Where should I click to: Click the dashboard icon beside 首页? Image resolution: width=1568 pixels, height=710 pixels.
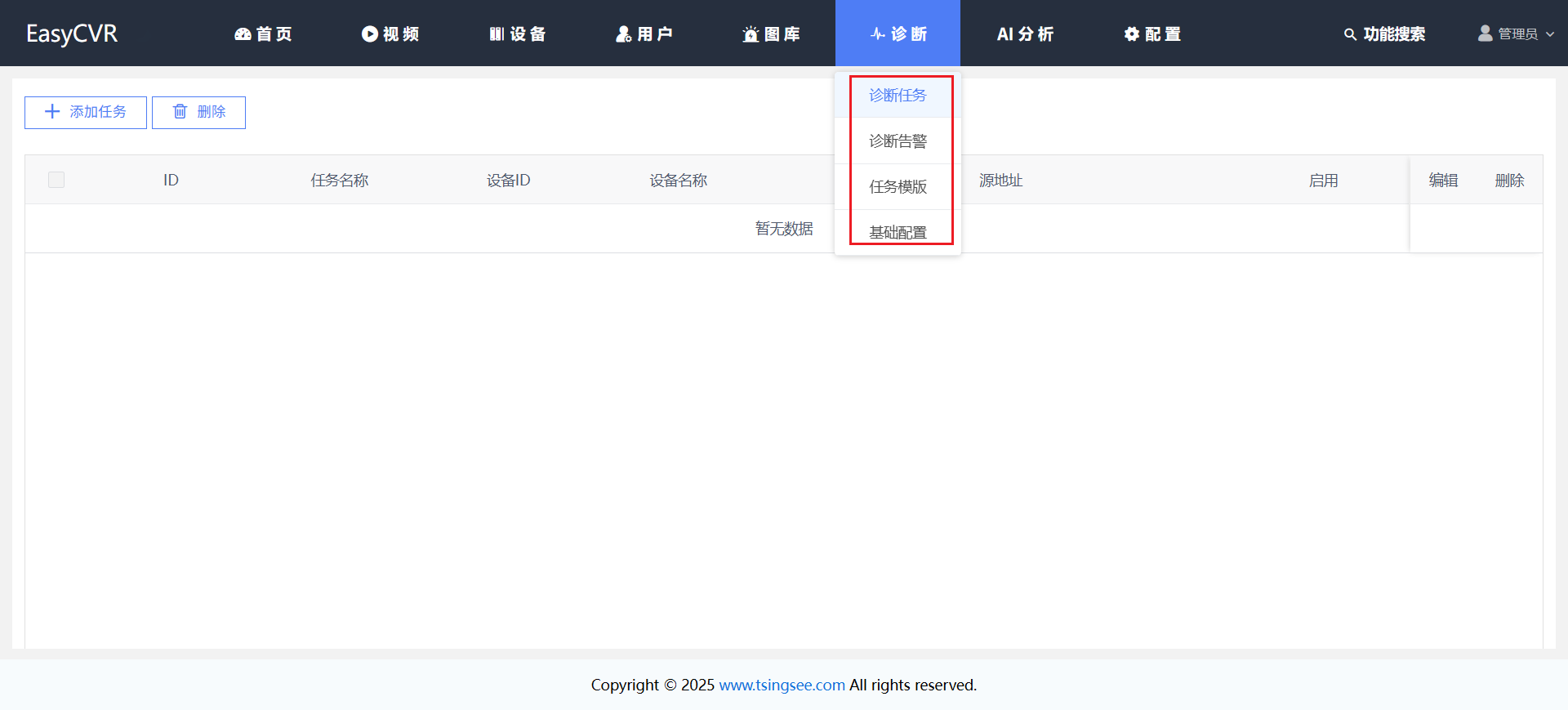(x=243, y=34)
